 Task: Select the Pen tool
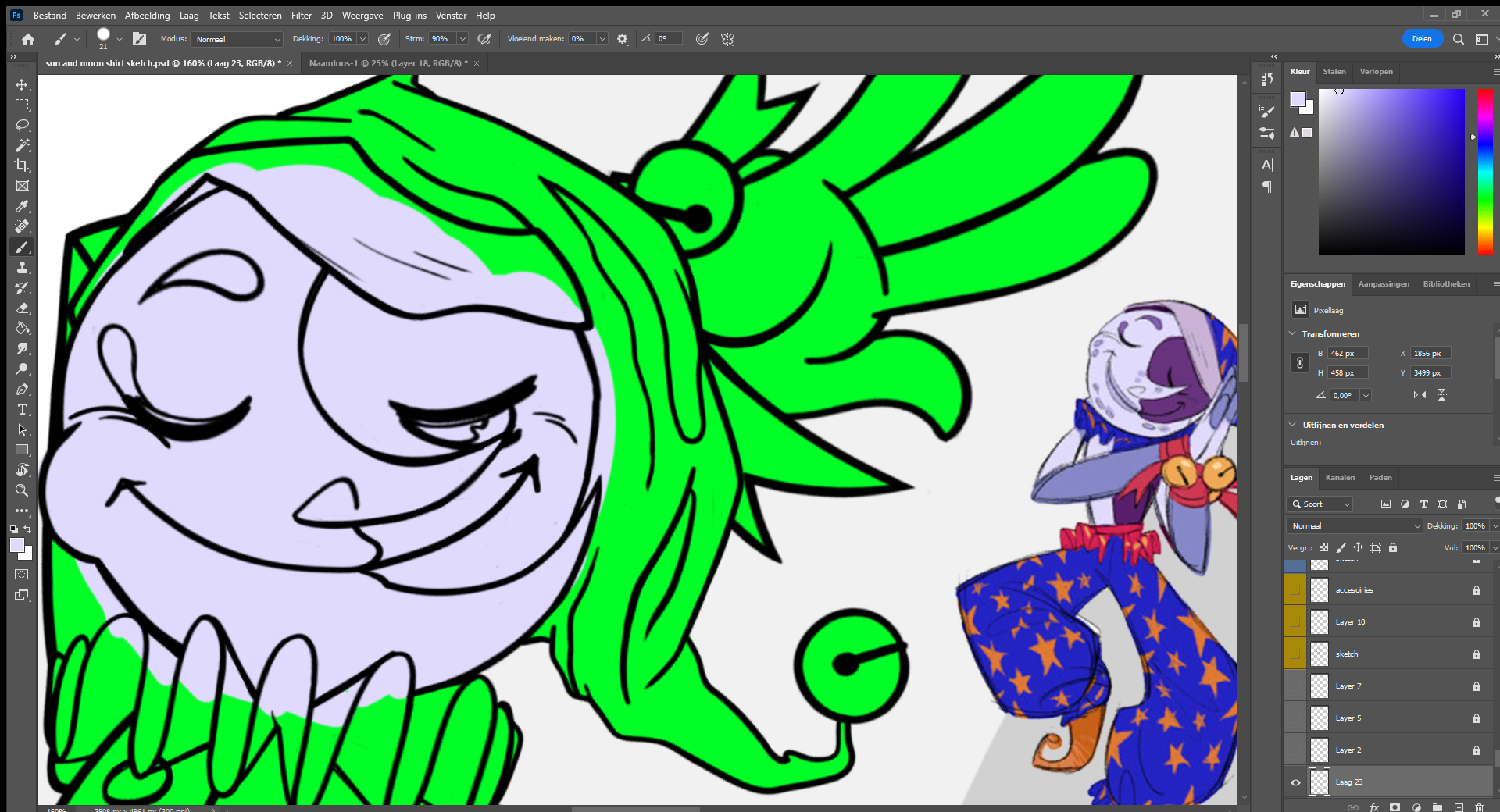pyautogui.click(x=22, y=389)
